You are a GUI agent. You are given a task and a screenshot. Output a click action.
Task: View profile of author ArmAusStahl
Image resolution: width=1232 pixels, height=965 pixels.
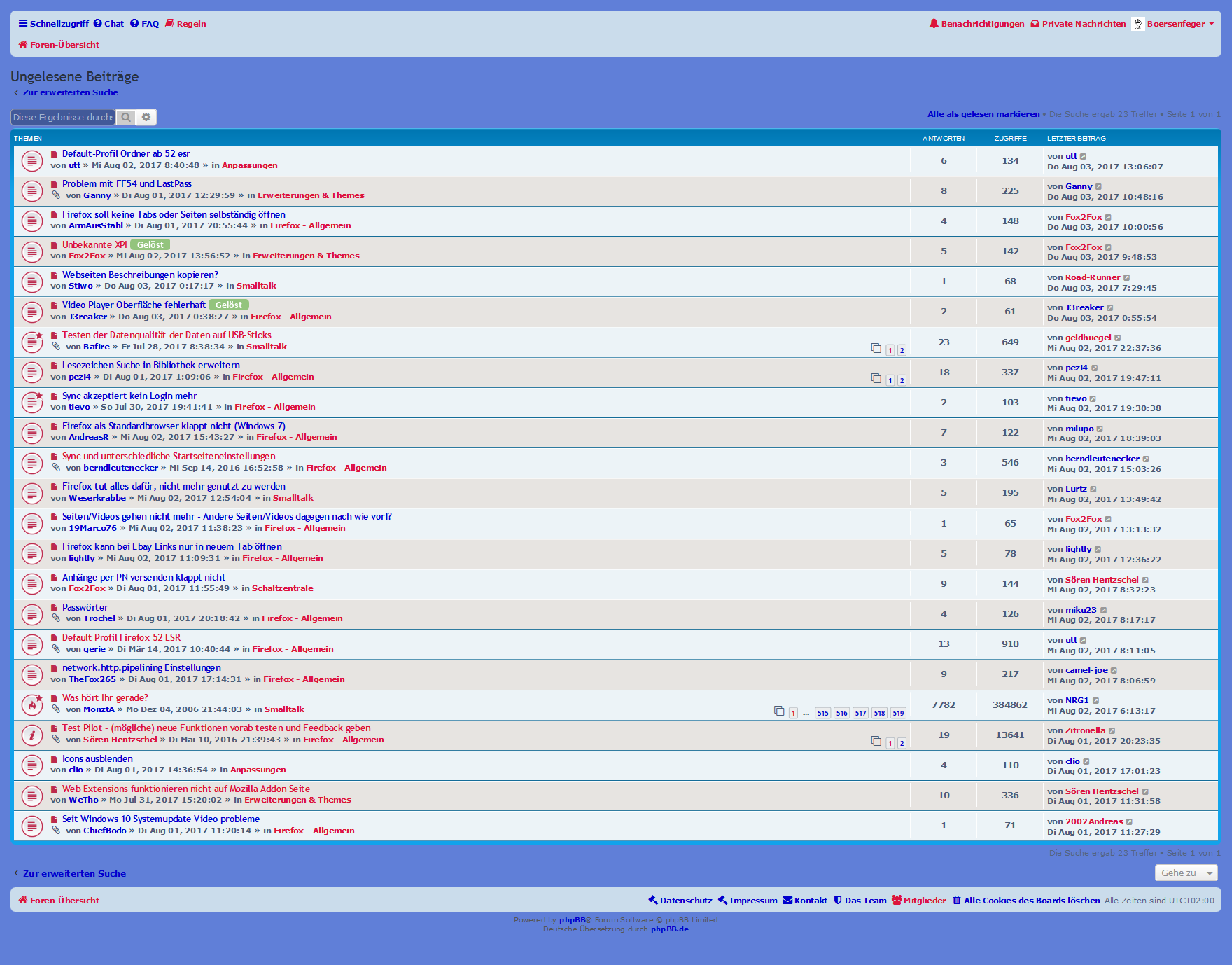96,225
